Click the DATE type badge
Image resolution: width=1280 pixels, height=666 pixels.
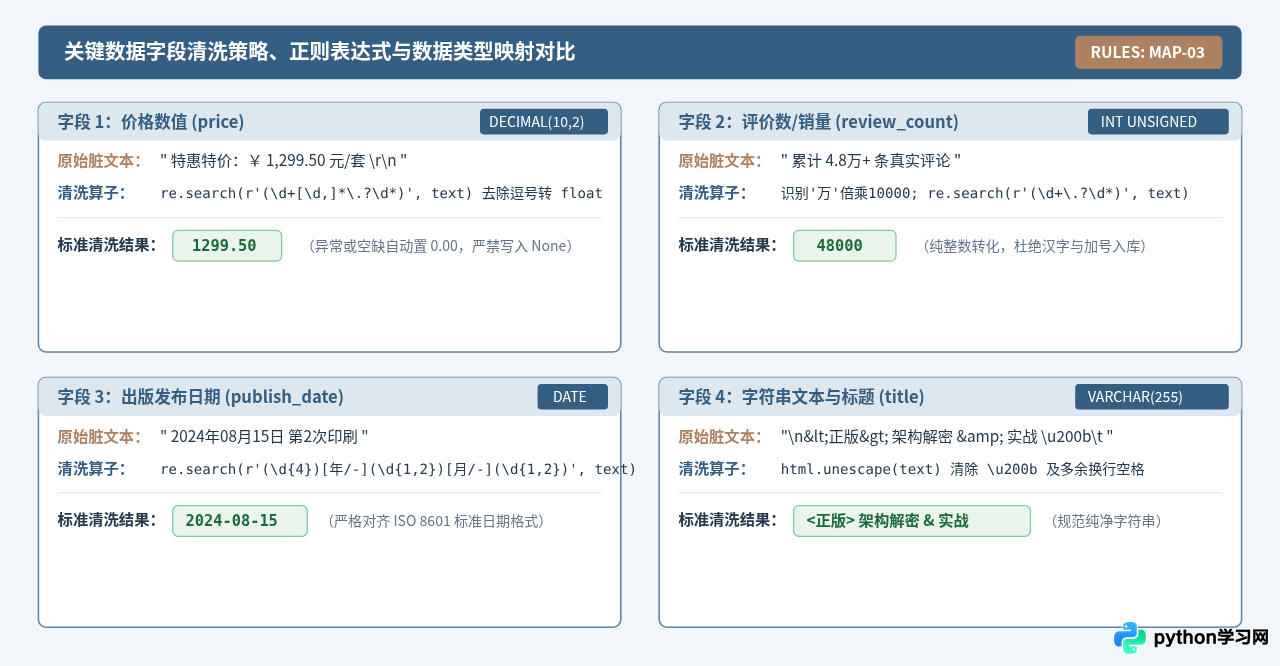click(573, 397)
